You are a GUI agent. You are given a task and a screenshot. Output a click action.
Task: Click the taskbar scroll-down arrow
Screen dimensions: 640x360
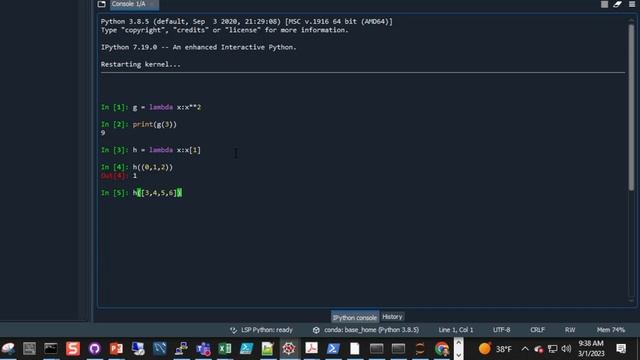pos(458,355)
